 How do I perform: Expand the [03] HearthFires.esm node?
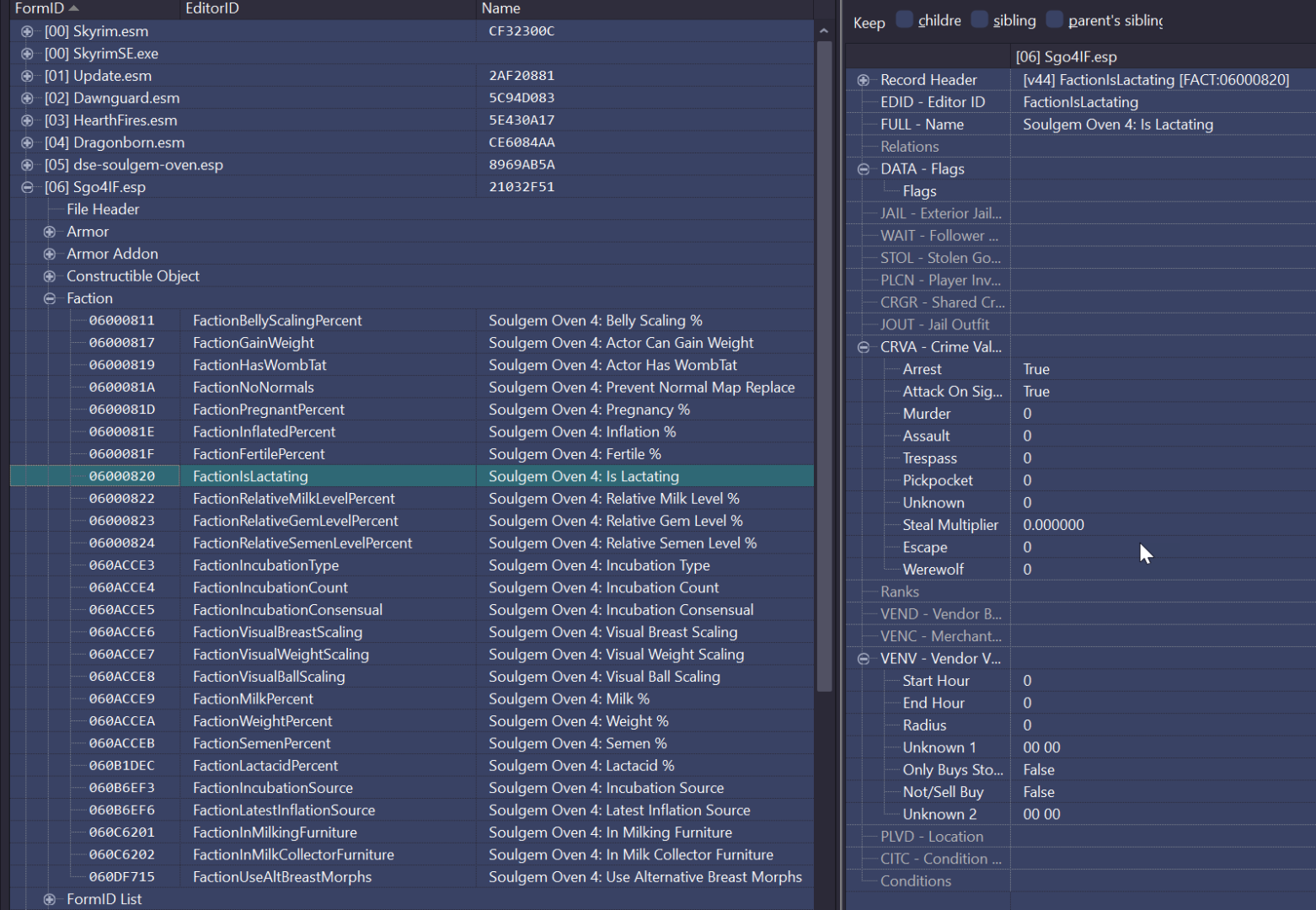[27, 120]
